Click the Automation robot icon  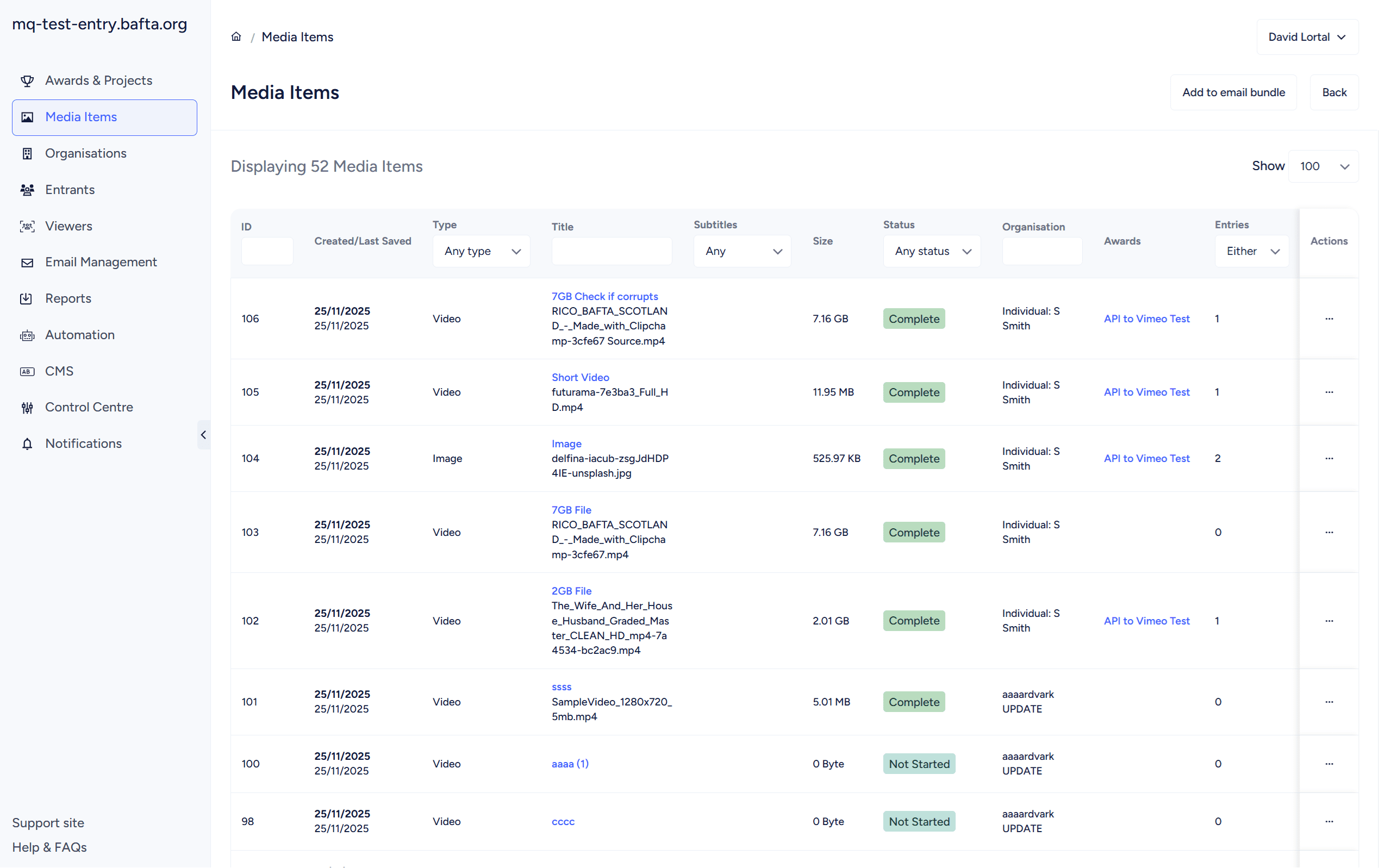tap(27, 335)
